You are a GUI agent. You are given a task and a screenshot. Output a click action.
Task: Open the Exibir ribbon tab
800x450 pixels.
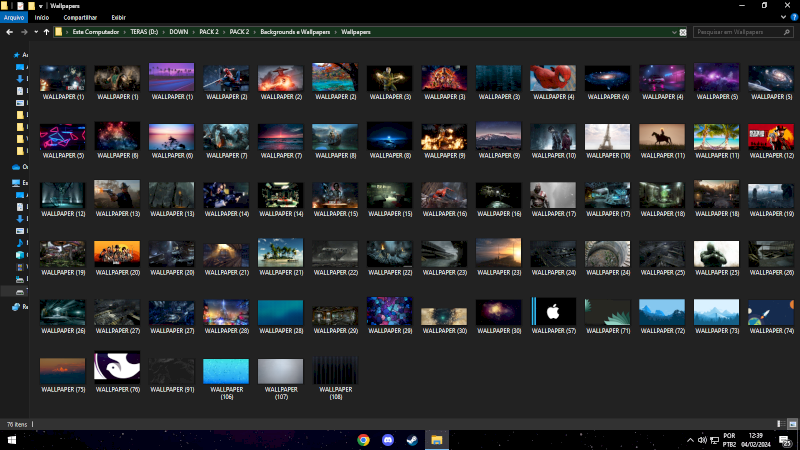(x=118, y=17)
